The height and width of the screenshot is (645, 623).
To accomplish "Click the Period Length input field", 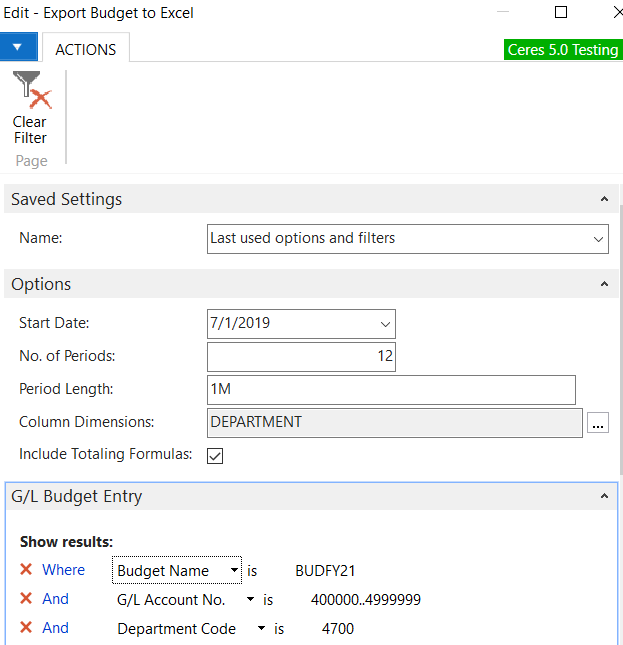I will pyautogui.click(x=391, y=389).
